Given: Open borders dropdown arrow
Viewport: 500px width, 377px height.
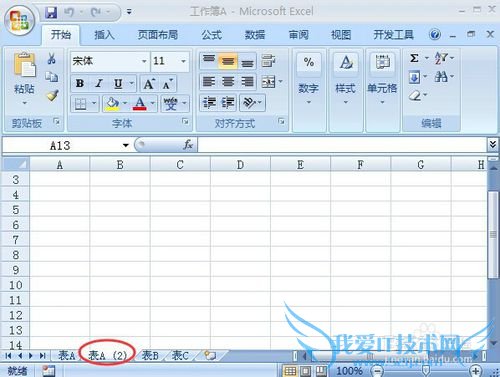Looking at the screenshot, I should (x=94, y=104).
